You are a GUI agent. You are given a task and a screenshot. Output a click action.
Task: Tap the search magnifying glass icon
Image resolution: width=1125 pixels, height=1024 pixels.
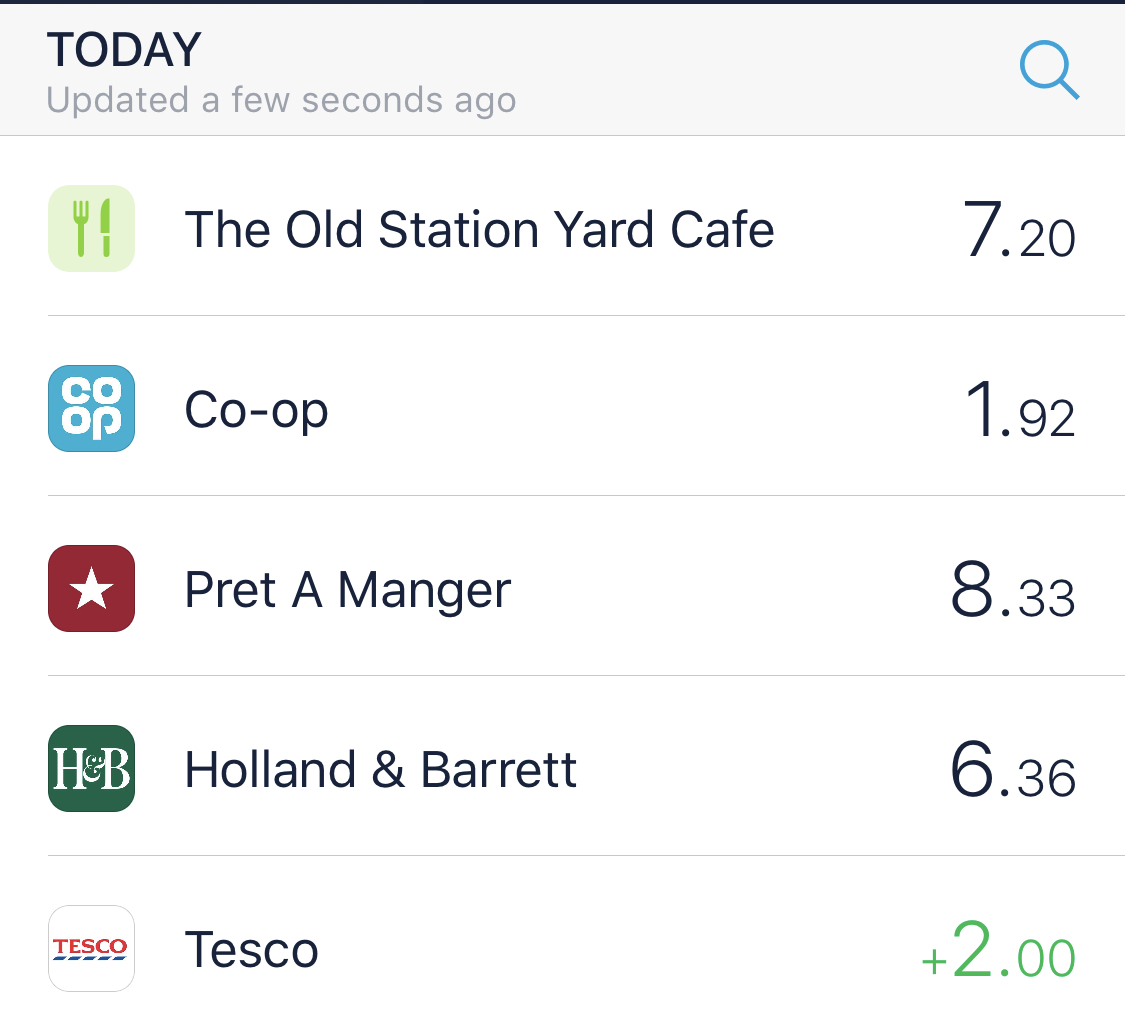pyautogui.click(x=1049, y=72)
